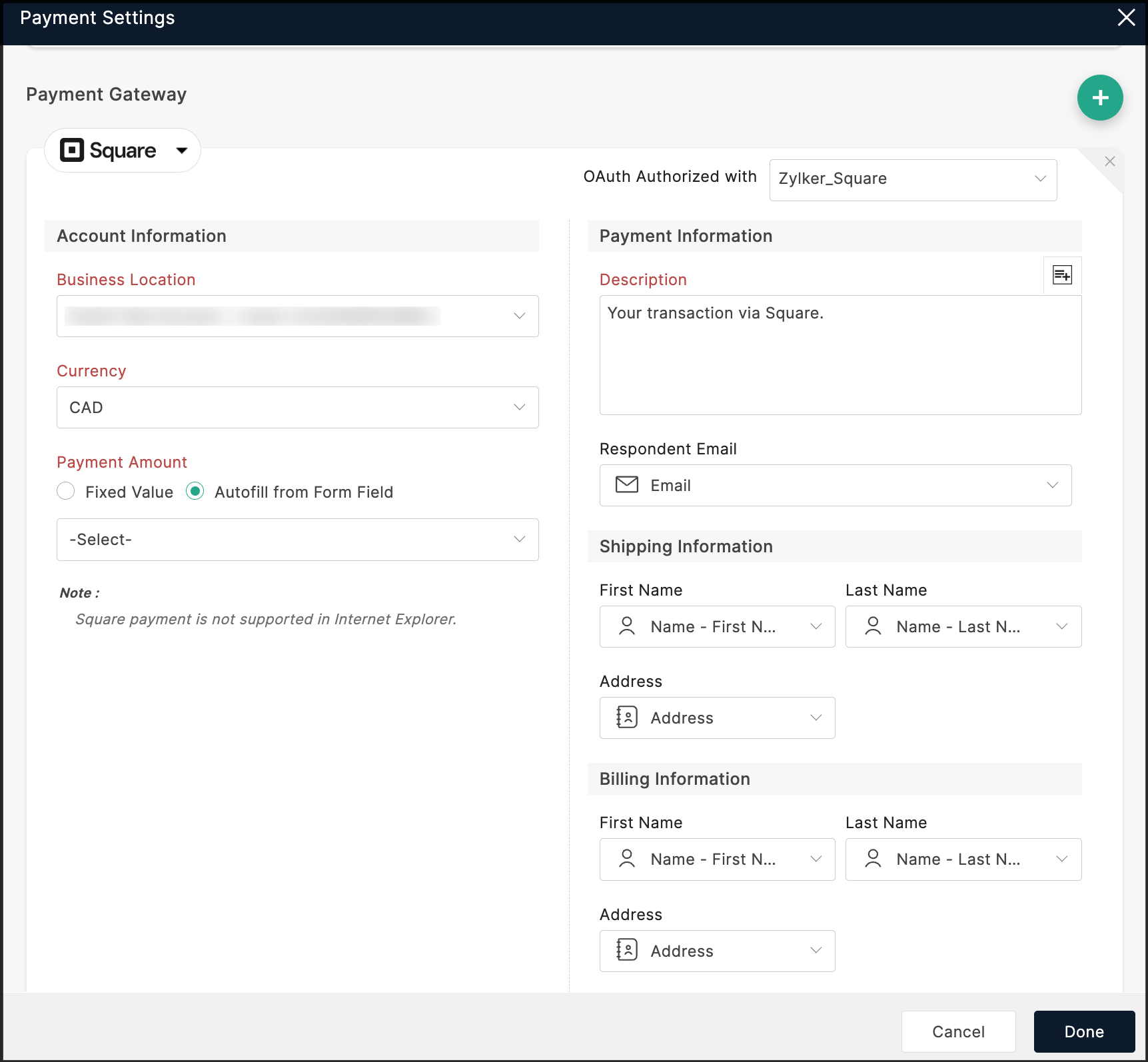This screenshot has width=1148, height=1062.
Task: Select the Fixed Value radio button
Action: 66,492
